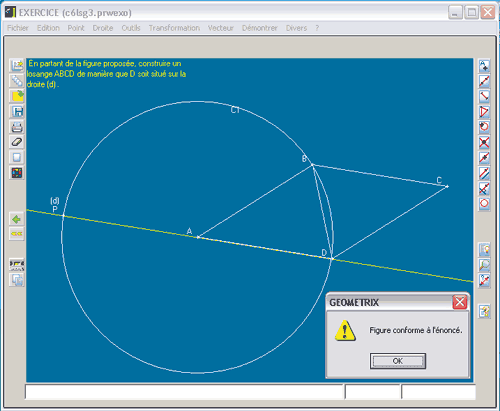
Task: Click the green back arrow icon
Action: (16, 219)
